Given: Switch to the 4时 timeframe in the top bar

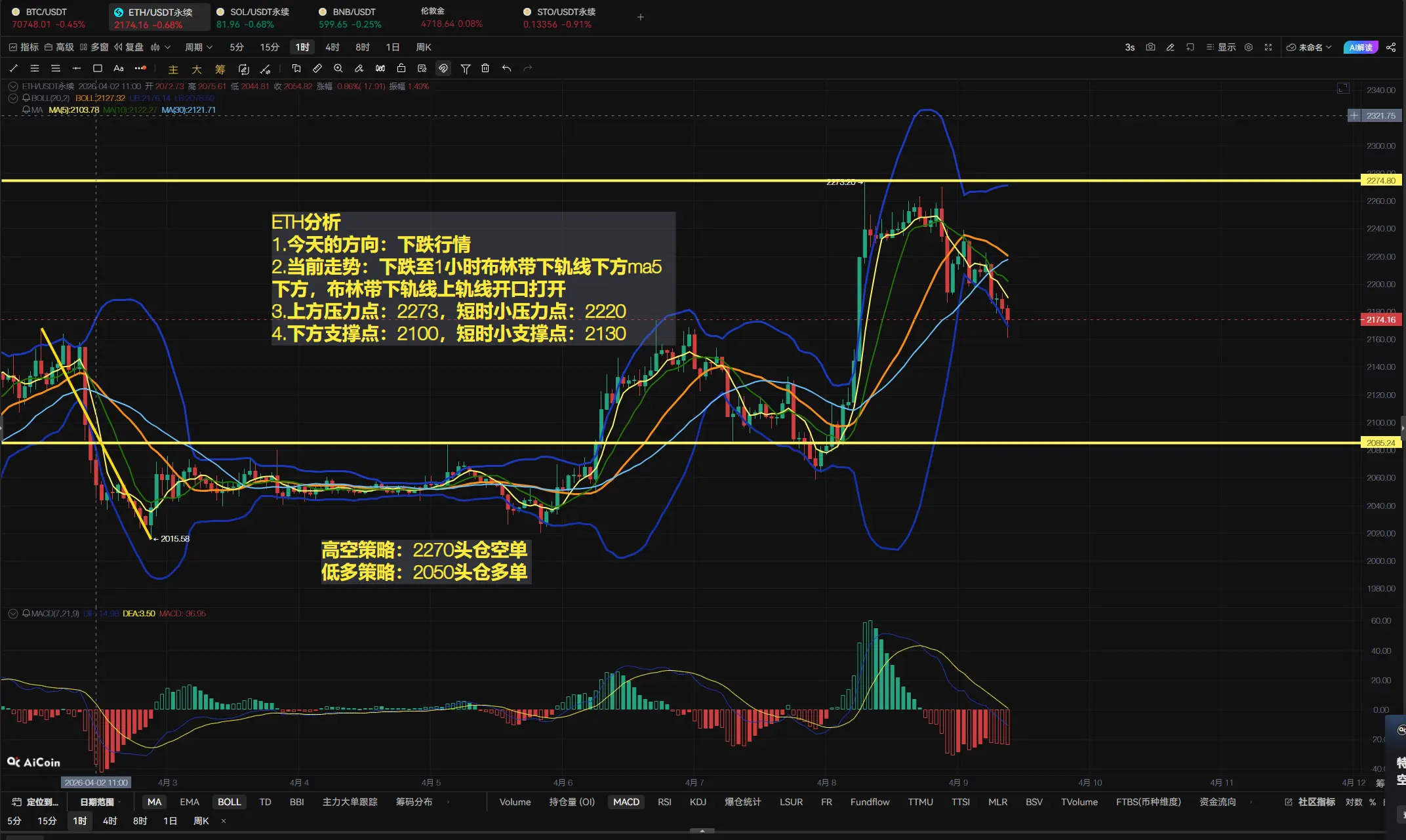Looking at the screenshot, I should coord(332,47).
